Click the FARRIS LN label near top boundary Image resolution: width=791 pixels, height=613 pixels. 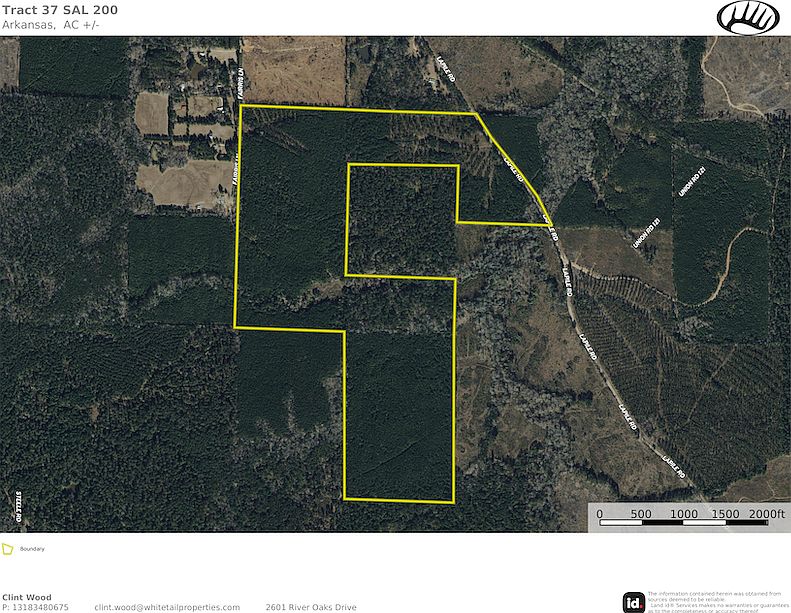pyautogui.click(x=241, y=77)
